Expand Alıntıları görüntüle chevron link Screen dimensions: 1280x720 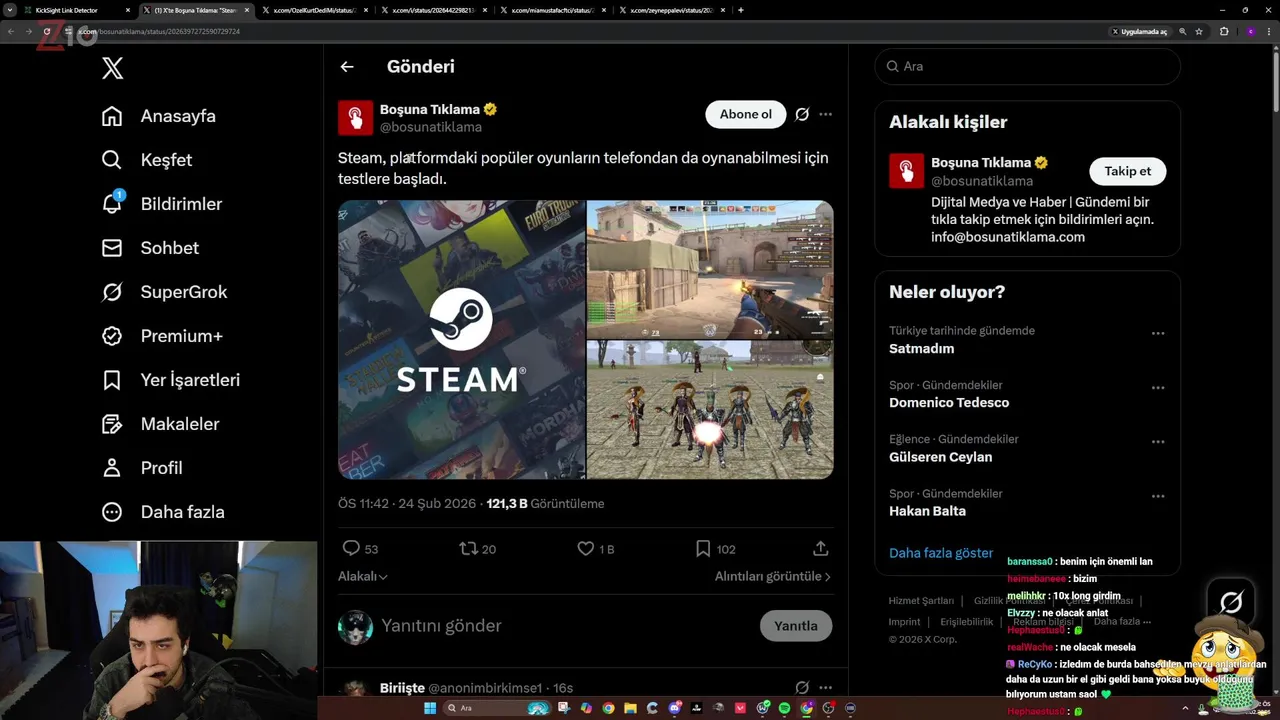tap(773, 576)
